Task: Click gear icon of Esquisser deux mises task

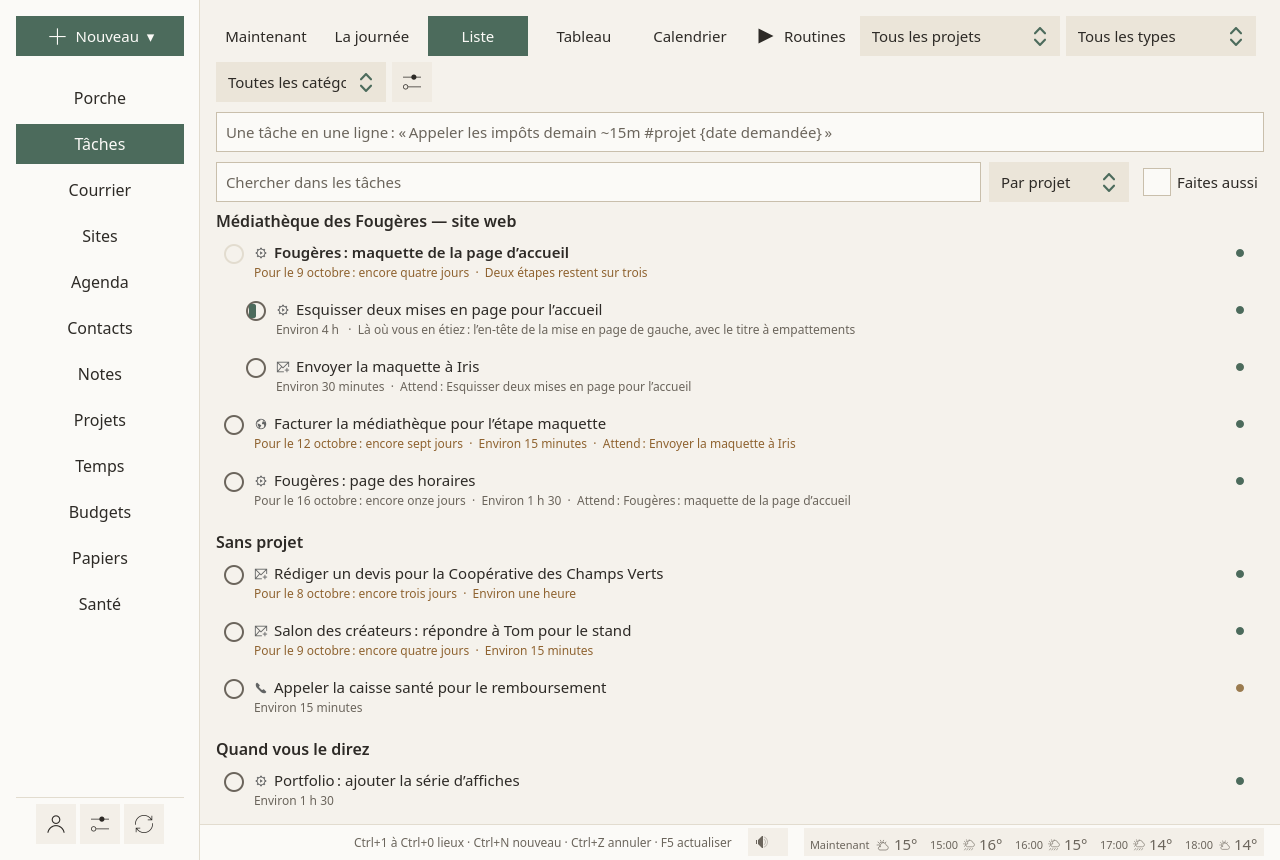Action: pyautogui.click(x=283, y=310)
